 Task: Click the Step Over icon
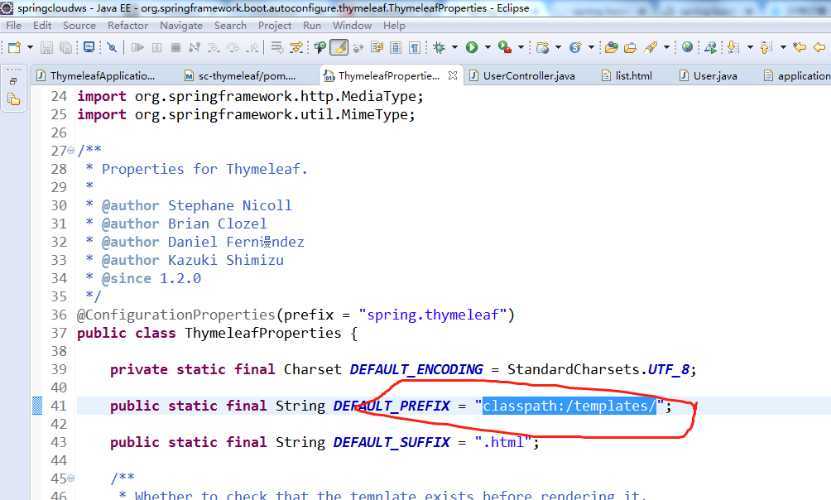pyautogui.click(x=233, y=48)
